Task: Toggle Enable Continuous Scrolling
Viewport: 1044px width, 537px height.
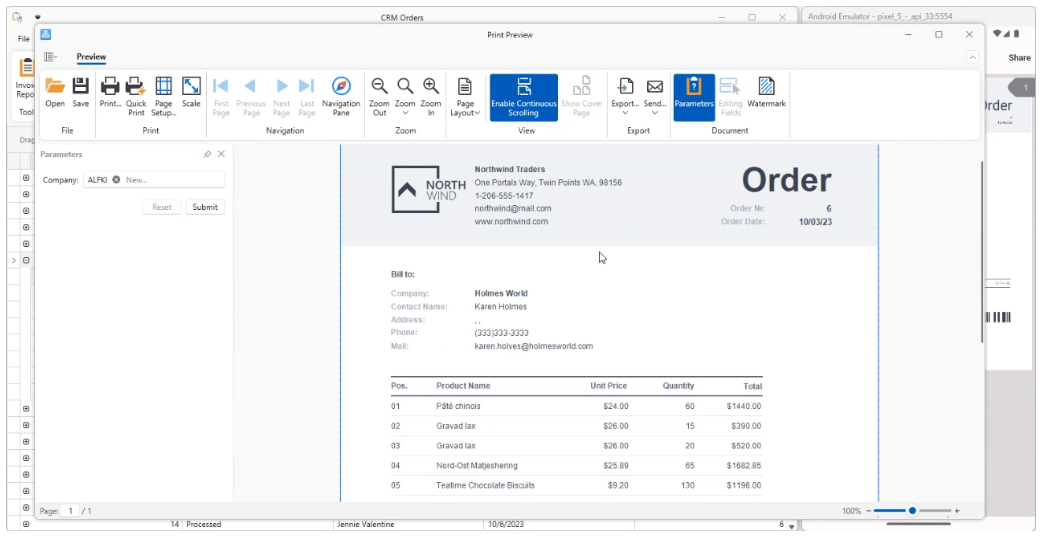Action: (524, 97)
